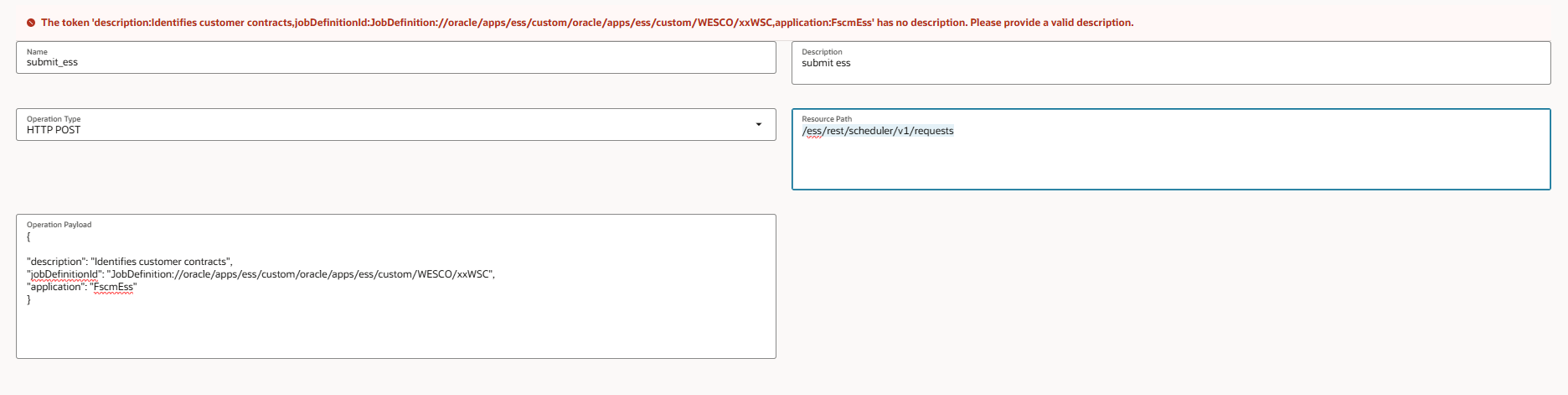Click the "jobDefinitionId" line in the payload
1568x395 pixels.
coord(260,274)
